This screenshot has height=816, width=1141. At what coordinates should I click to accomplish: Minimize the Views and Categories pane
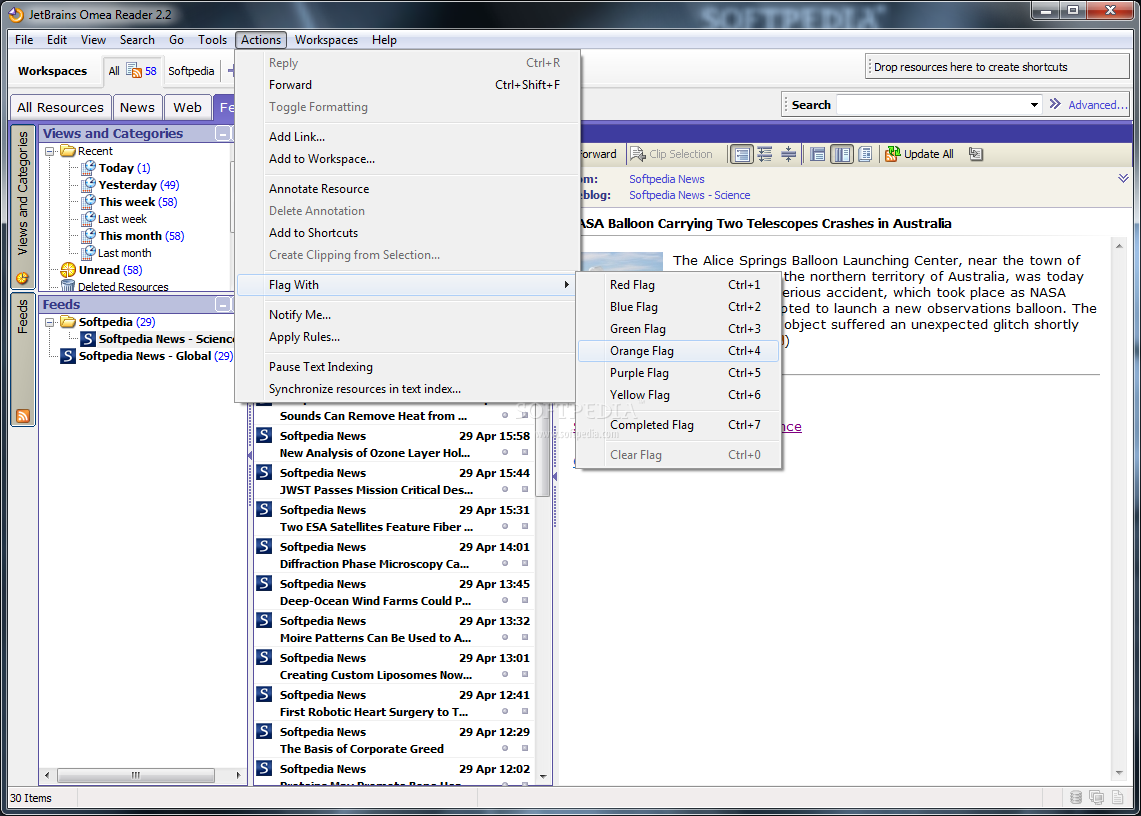[x=223, y=133]
